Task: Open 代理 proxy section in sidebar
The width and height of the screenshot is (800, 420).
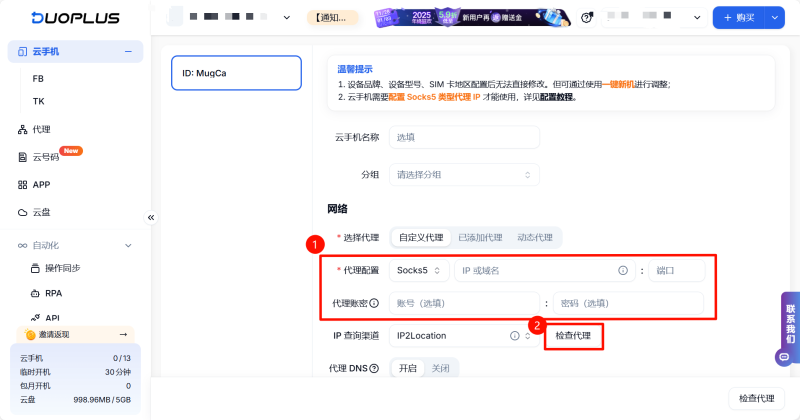Action: pyautogui.click(x=41, y=129)
